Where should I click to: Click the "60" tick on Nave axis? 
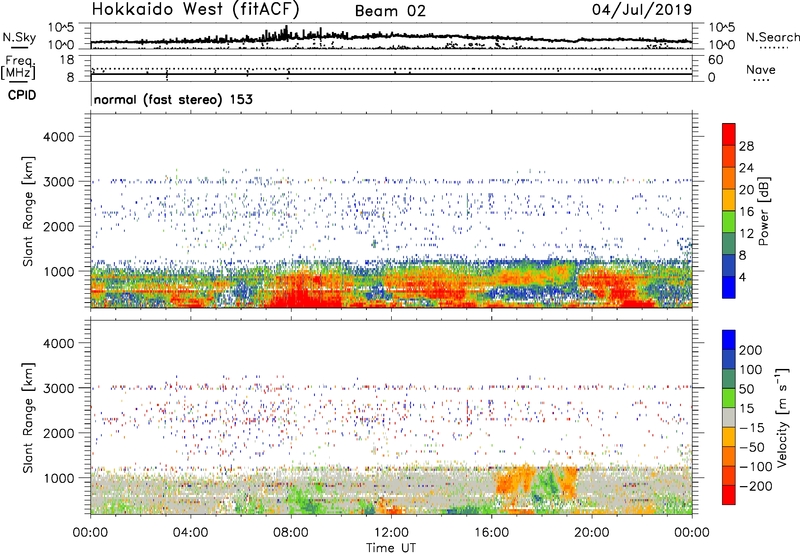(x=715, y=60)
